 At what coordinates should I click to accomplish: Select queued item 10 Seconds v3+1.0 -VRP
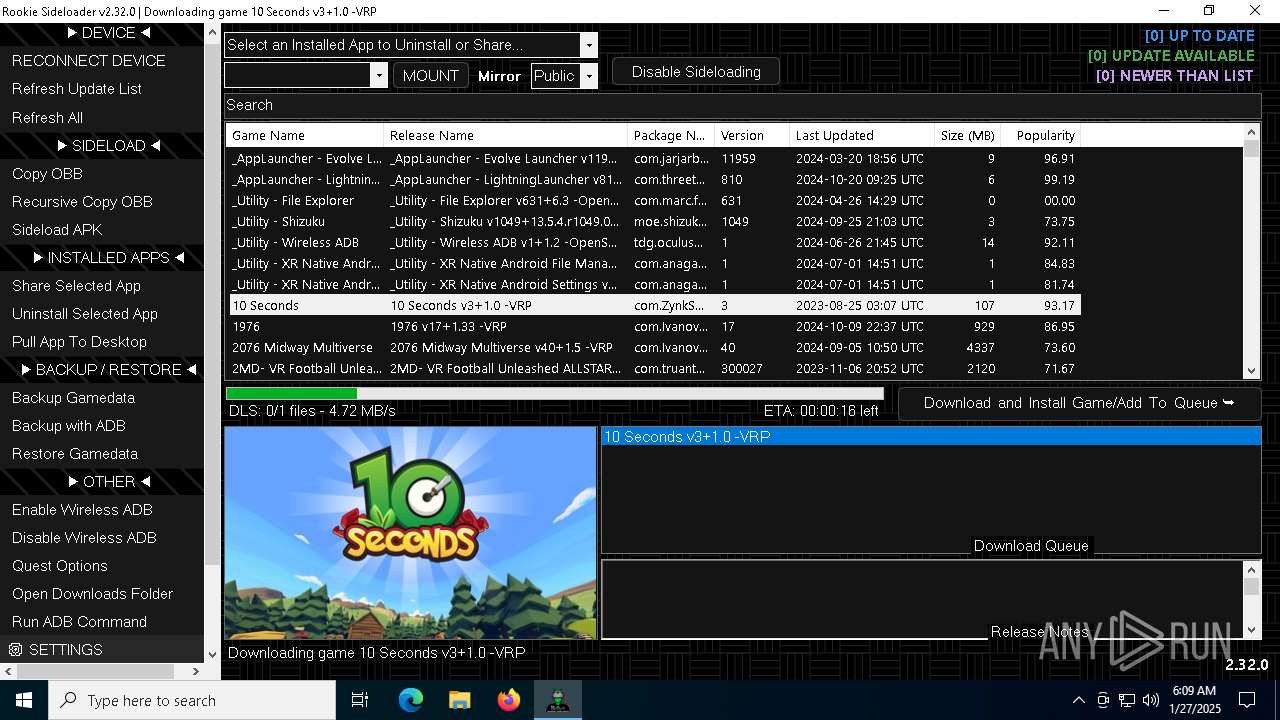[931, 437]
